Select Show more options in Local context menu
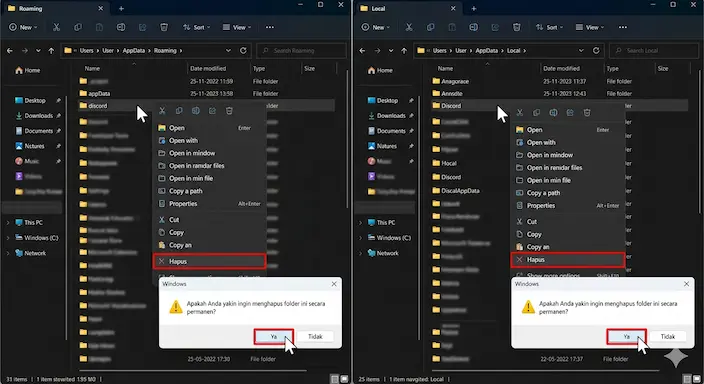This screenshot has width=704, height=384. click(568, 275)
